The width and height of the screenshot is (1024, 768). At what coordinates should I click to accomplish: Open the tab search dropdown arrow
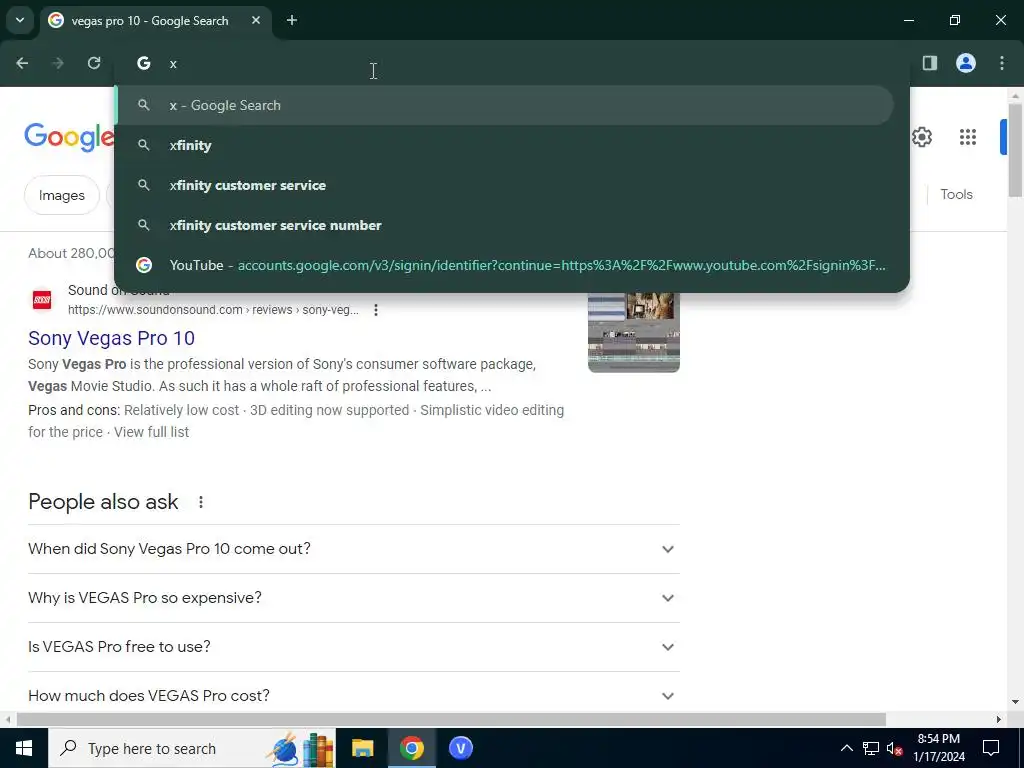point(20,20)
